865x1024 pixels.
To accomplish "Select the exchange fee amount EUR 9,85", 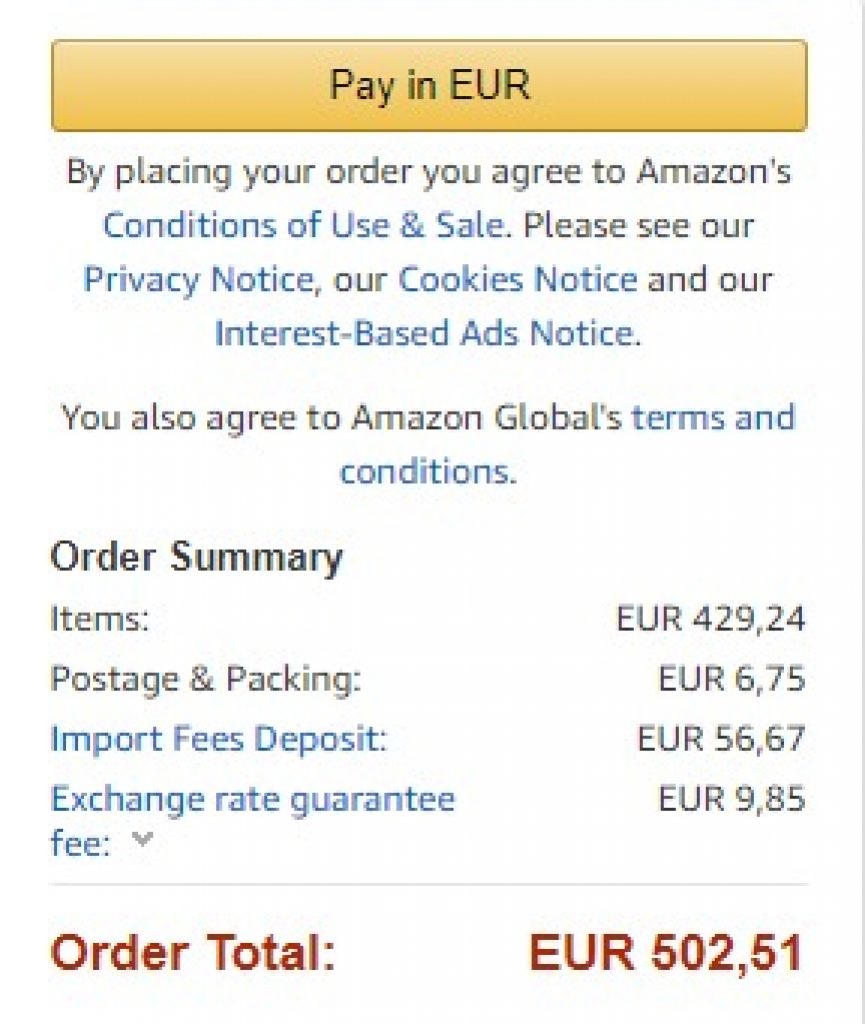I will pos(731,800).
